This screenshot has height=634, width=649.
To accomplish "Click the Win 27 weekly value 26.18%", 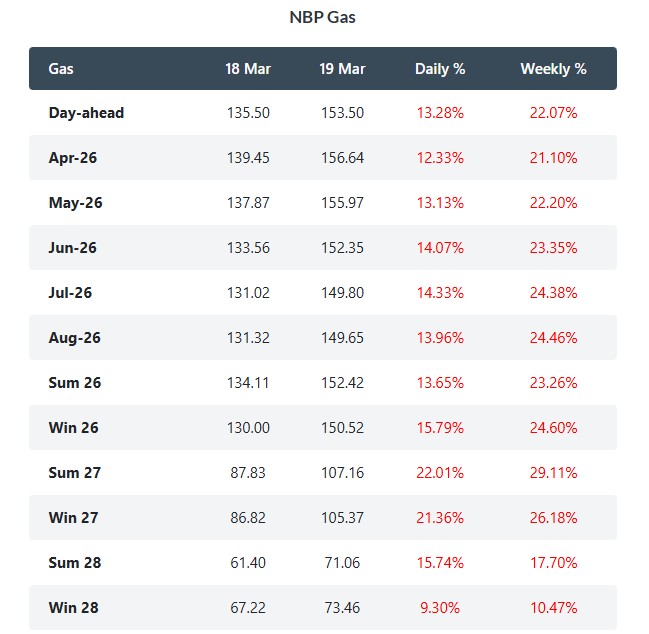I will [x=553, y=518].
